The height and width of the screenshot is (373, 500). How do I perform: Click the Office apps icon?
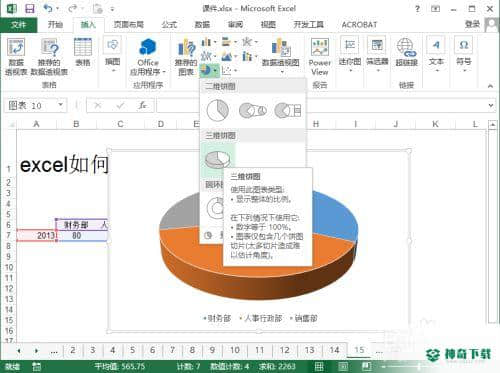[x=148, y=56]
